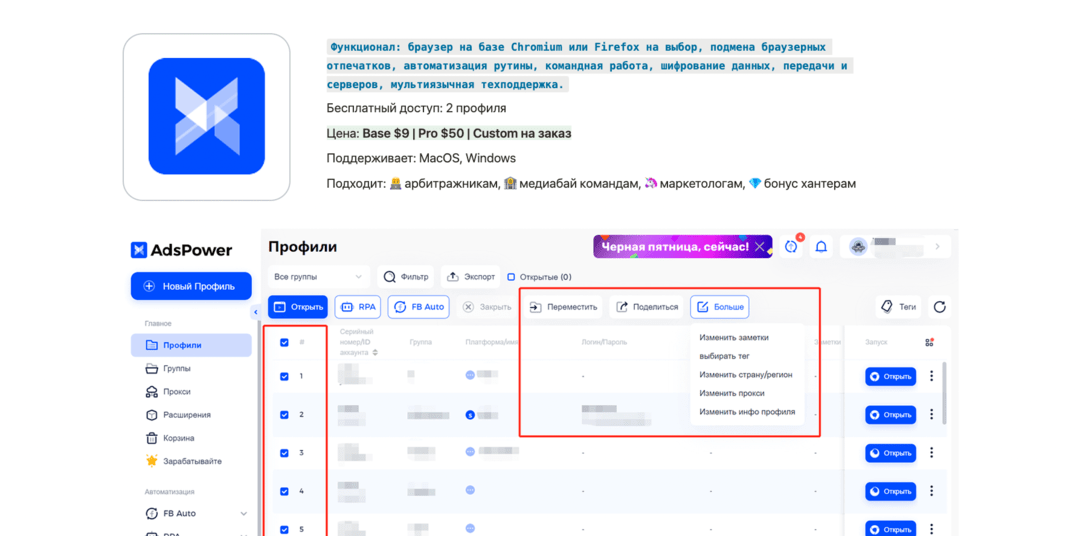Open the Расширения sidebar section
Screen dimensions: 1080x536
coord(179,415)
